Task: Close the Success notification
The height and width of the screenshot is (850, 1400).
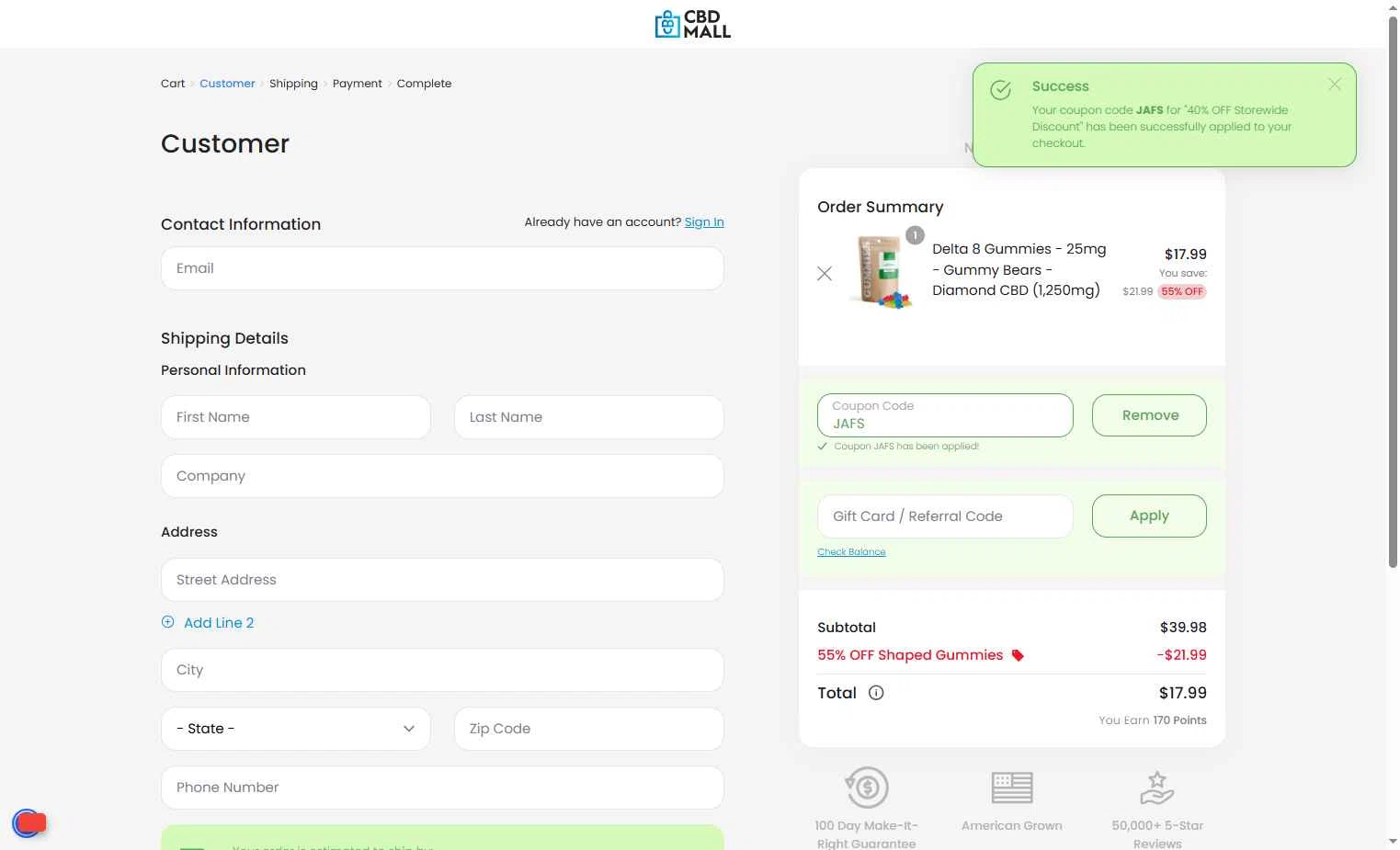Action: (1335, 85)
